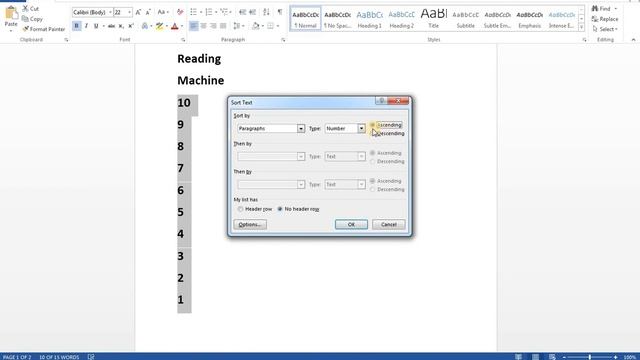Click Cancel in Sort Text dialog

(x=389, y=224)
